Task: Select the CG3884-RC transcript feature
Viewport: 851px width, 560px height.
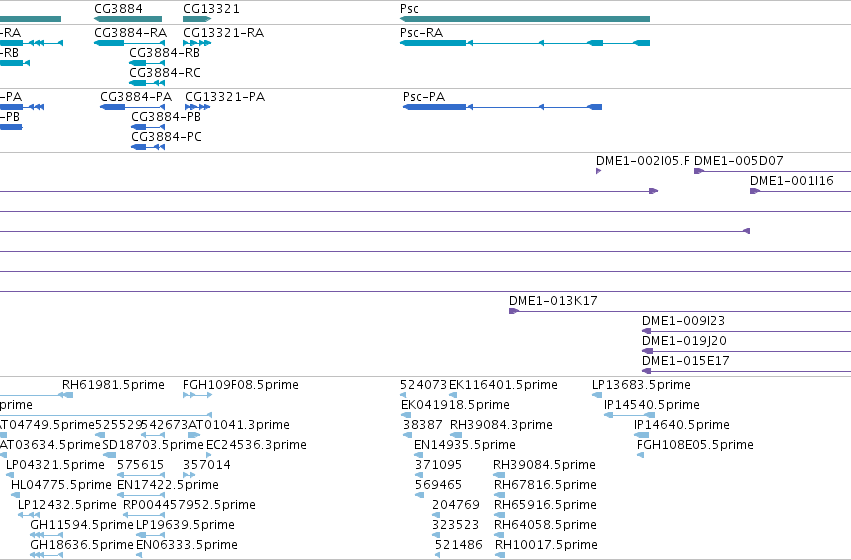Action: pyautogui.click(x=147, y=83)
